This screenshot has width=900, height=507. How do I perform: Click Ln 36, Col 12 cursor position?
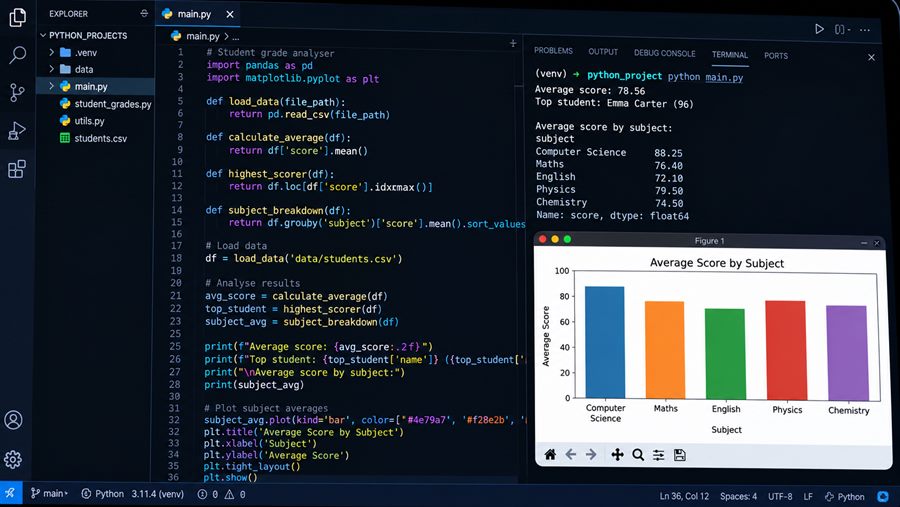(x=684, y=496)
